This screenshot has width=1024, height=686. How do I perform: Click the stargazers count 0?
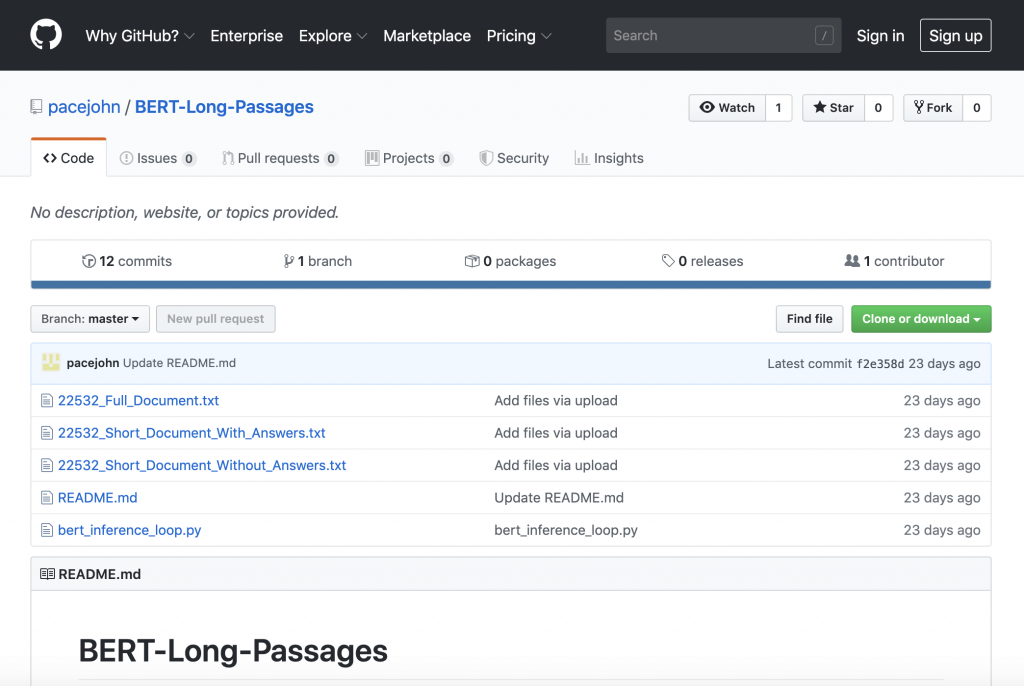(878, 108)
